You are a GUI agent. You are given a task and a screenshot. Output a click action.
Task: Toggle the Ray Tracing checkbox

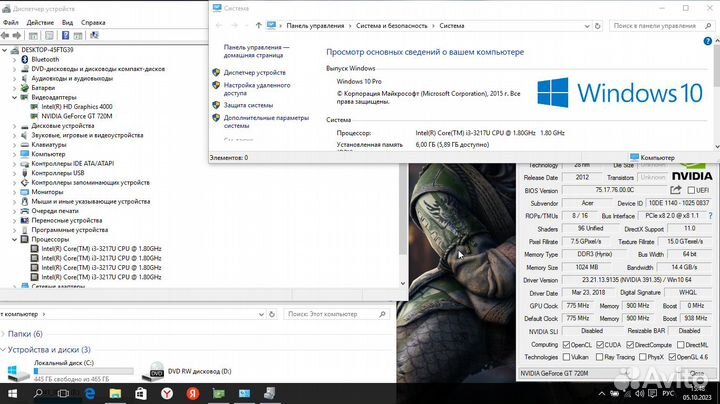[599, 357]
